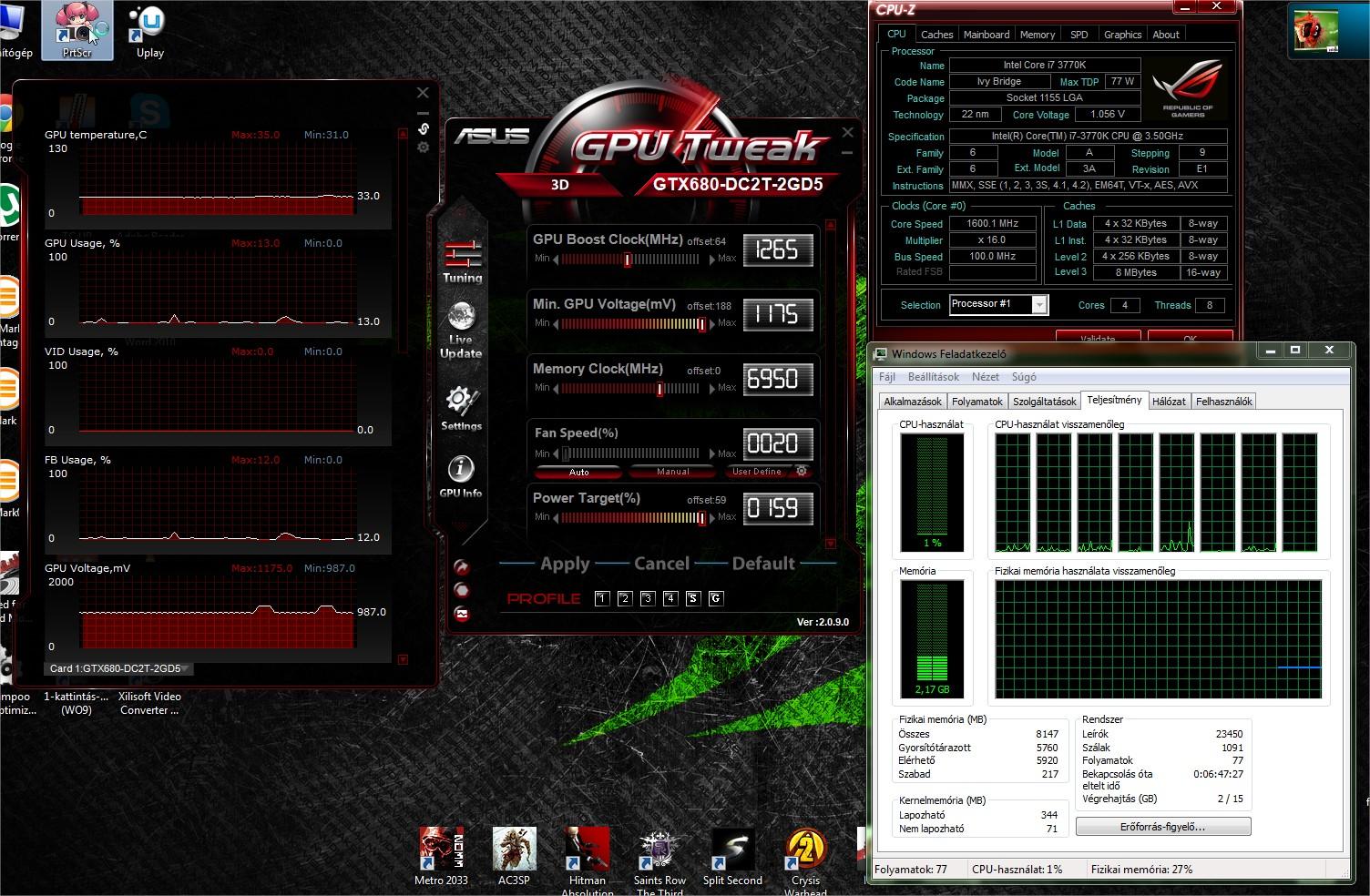Open Súgó menu in Task Manager
Viewport: 1370px width, 896px height.
point(1024,377)
